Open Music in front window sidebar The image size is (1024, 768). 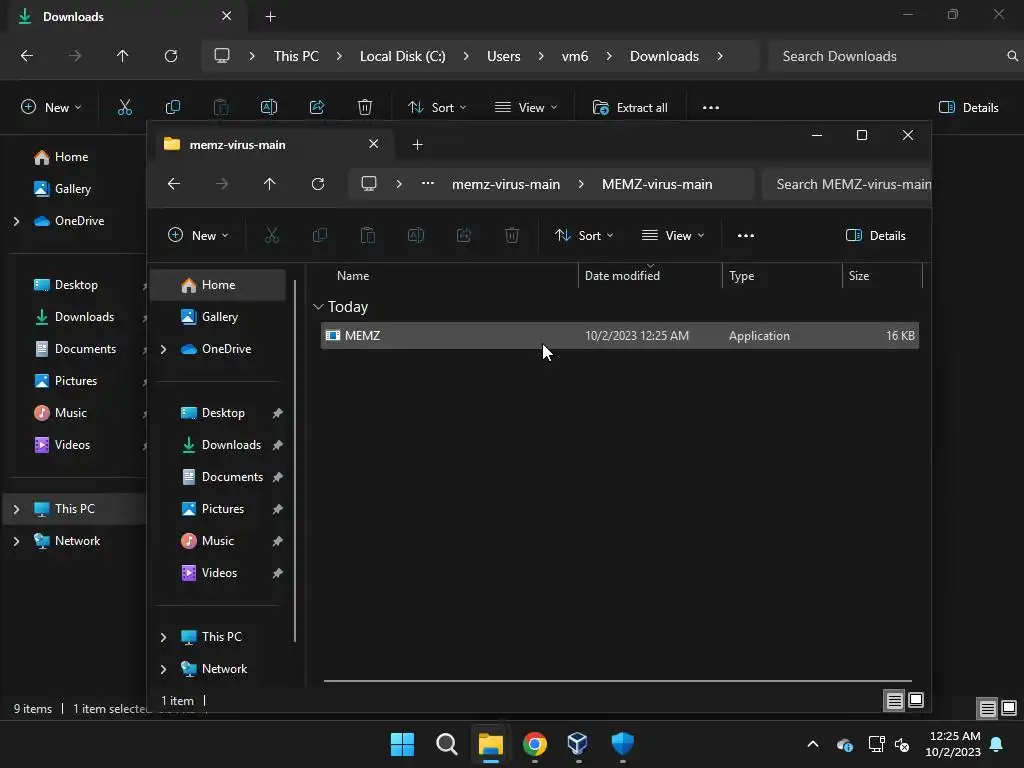click(217, 541)
